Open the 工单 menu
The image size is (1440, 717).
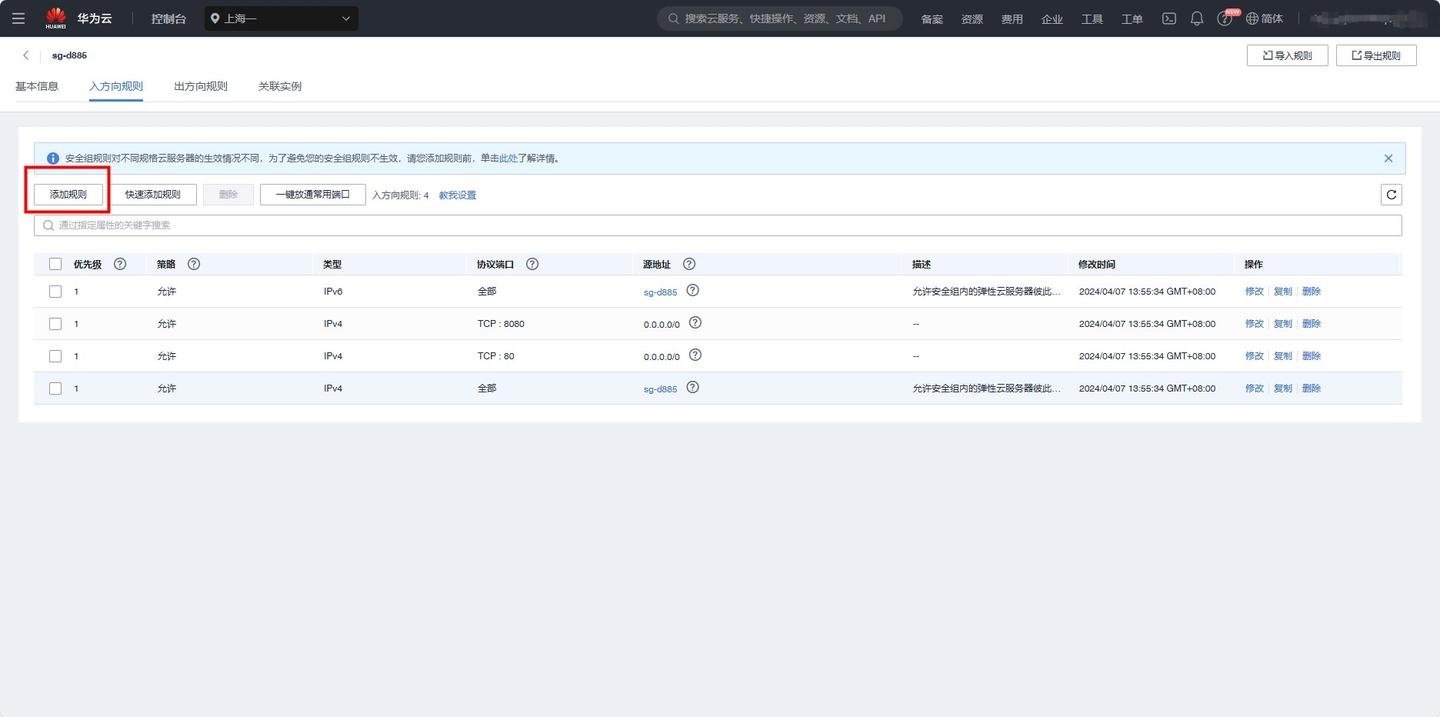[x=1132, y=19]
